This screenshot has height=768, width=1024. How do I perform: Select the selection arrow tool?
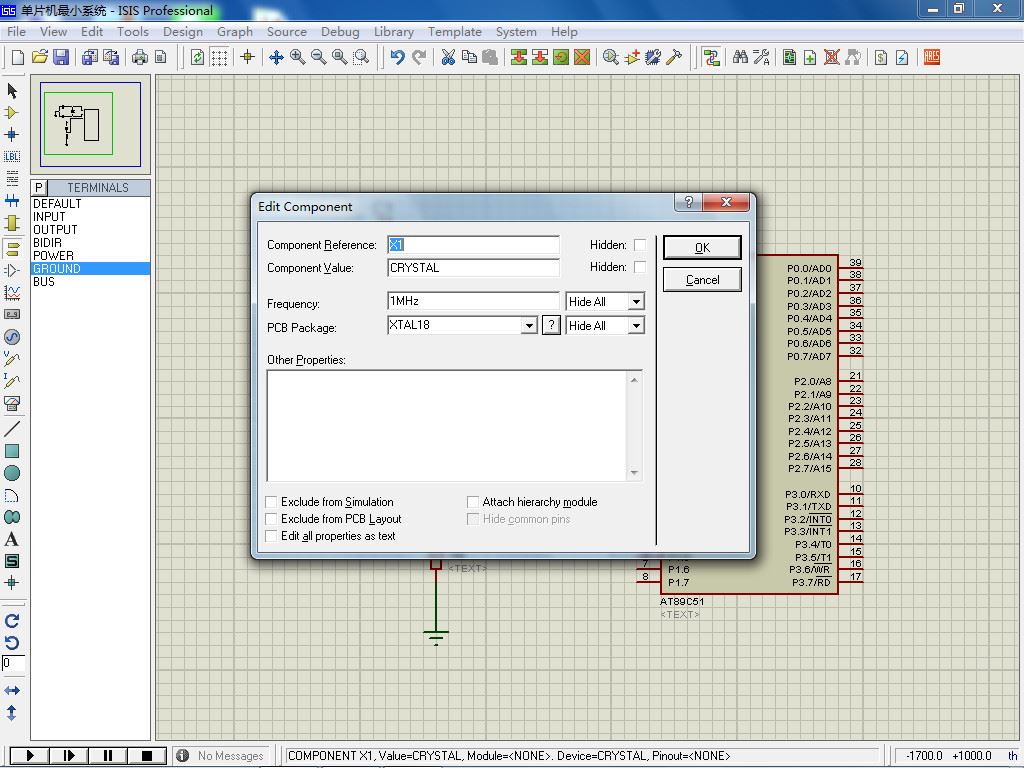(x=12, y=91)
